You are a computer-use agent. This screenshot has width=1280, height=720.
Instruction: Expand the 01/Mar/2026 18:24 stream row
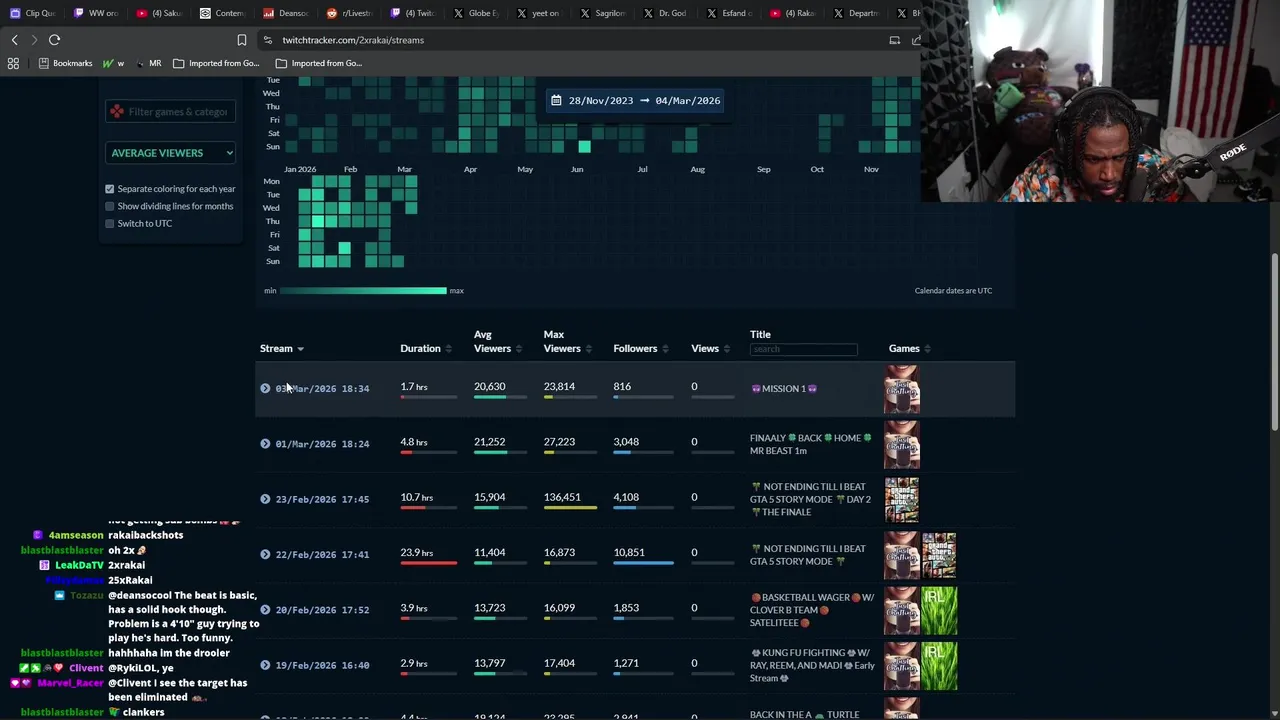tap(265, 443)
